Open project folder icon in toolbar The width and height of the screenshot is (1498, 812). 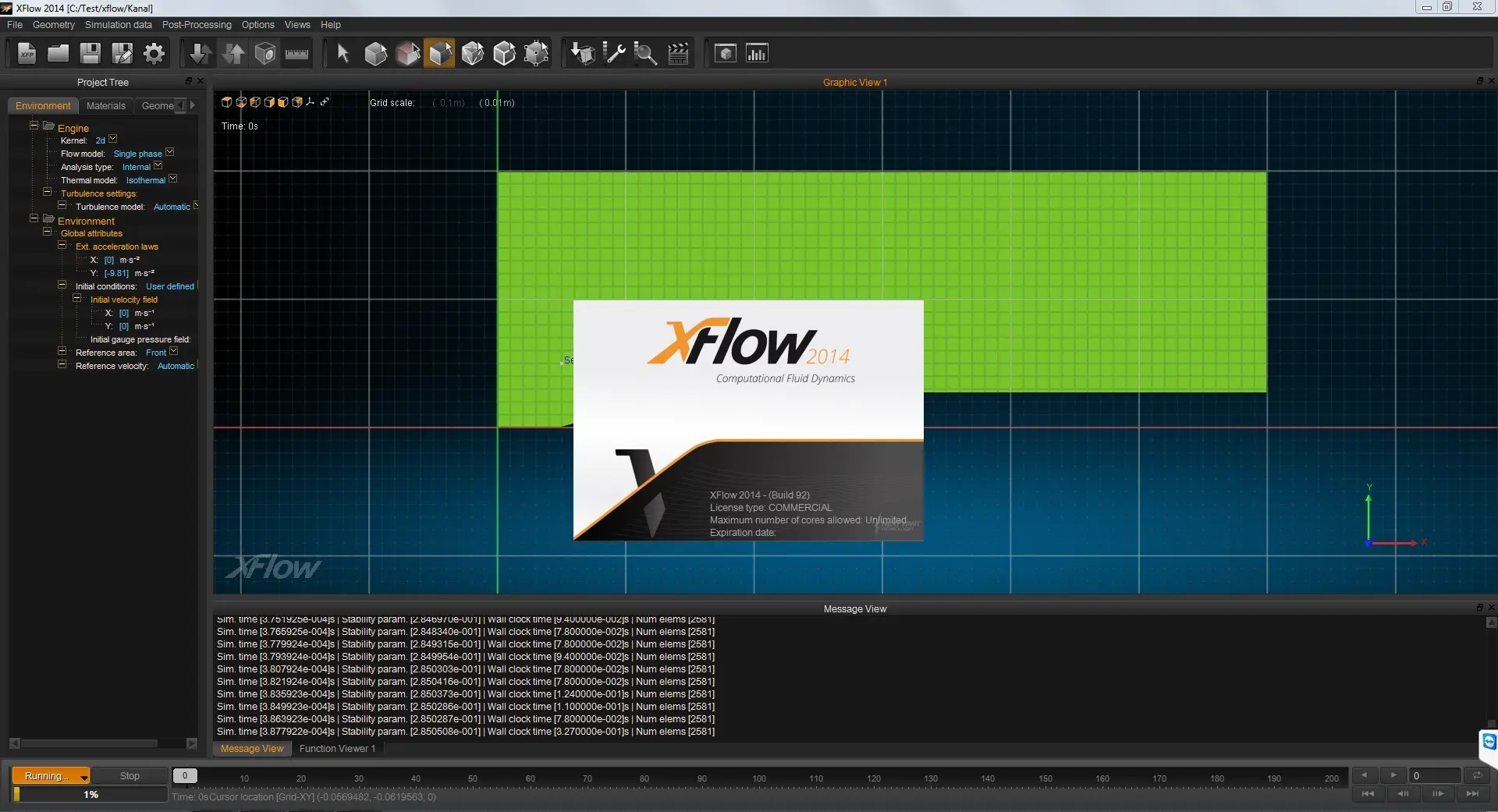(59, 54)
